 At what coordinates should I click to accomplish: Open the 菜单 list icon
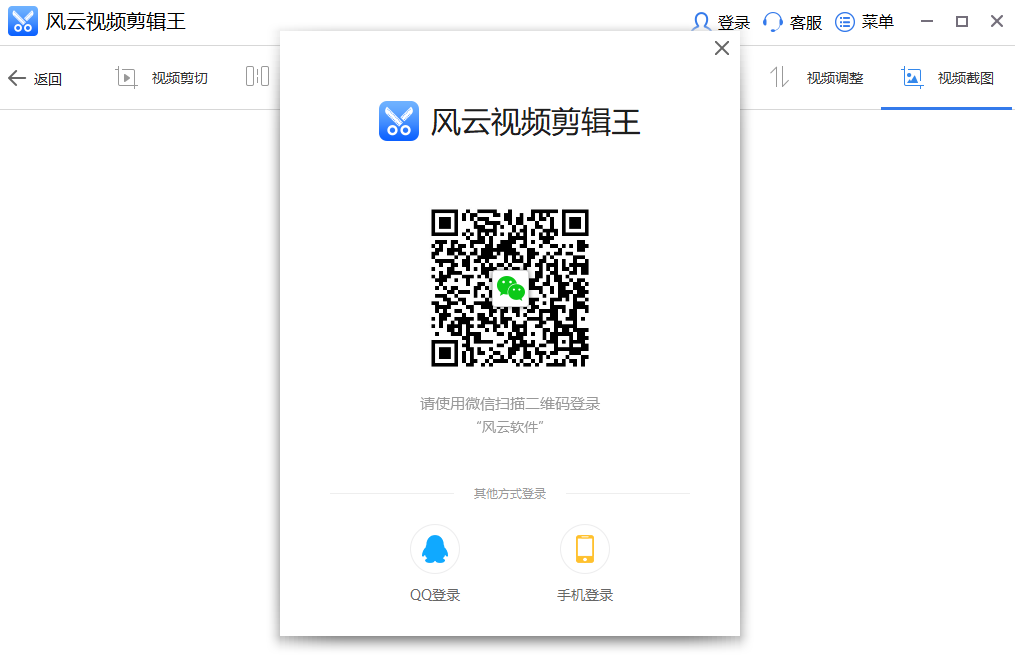coord(845,22)
